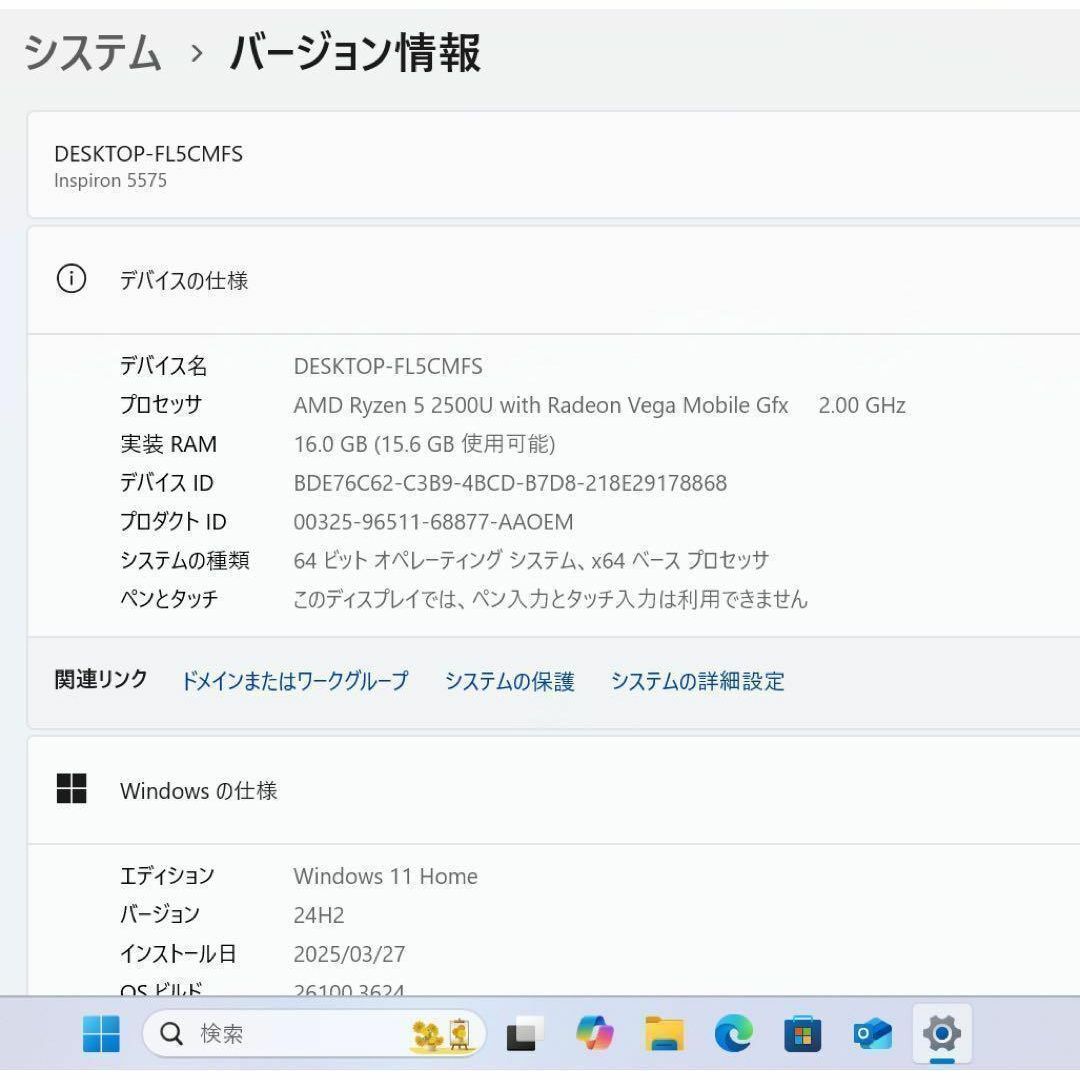Image resolution: width=1080 pixels, height=1080 pixels.
Task: Select RAM value 16.0 GB
Action: click(424, 444)
